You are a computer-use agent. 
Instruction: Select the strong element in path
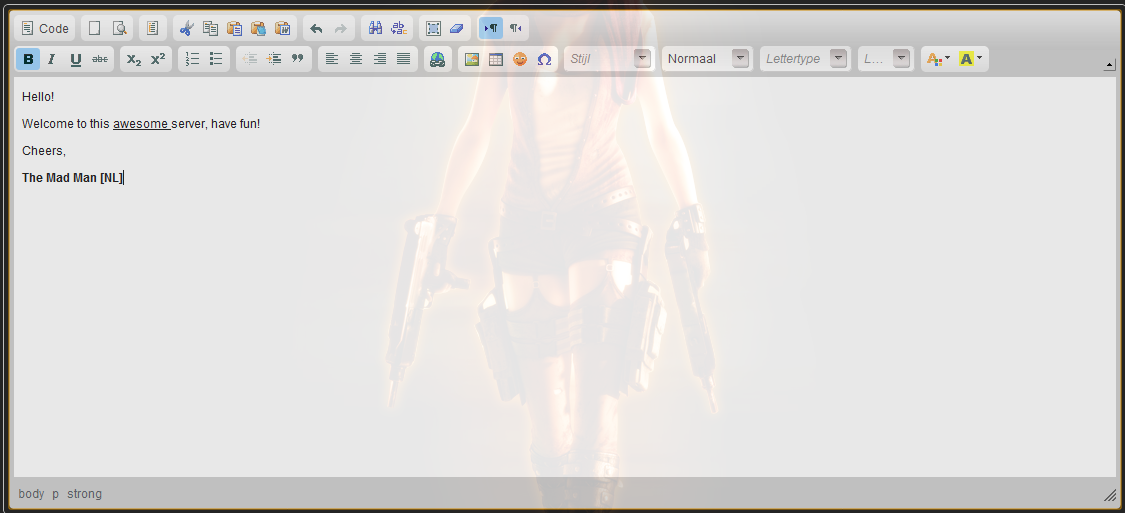point(85,494)
